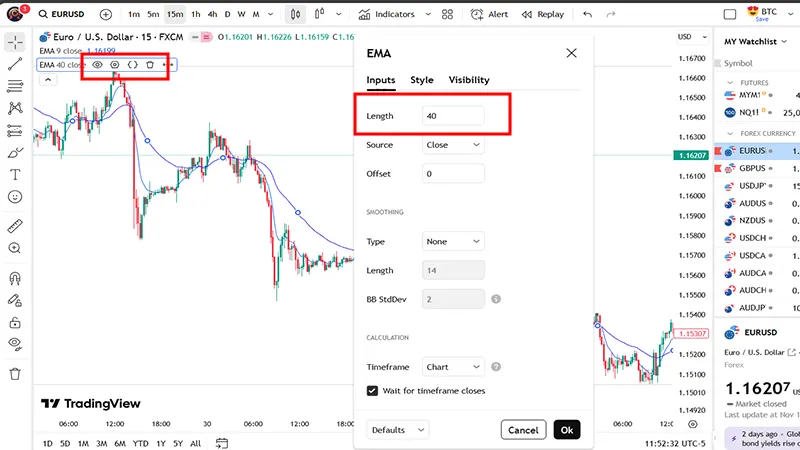
Task: Select the Text tool in left toolbar
Action: pos(15,174)
